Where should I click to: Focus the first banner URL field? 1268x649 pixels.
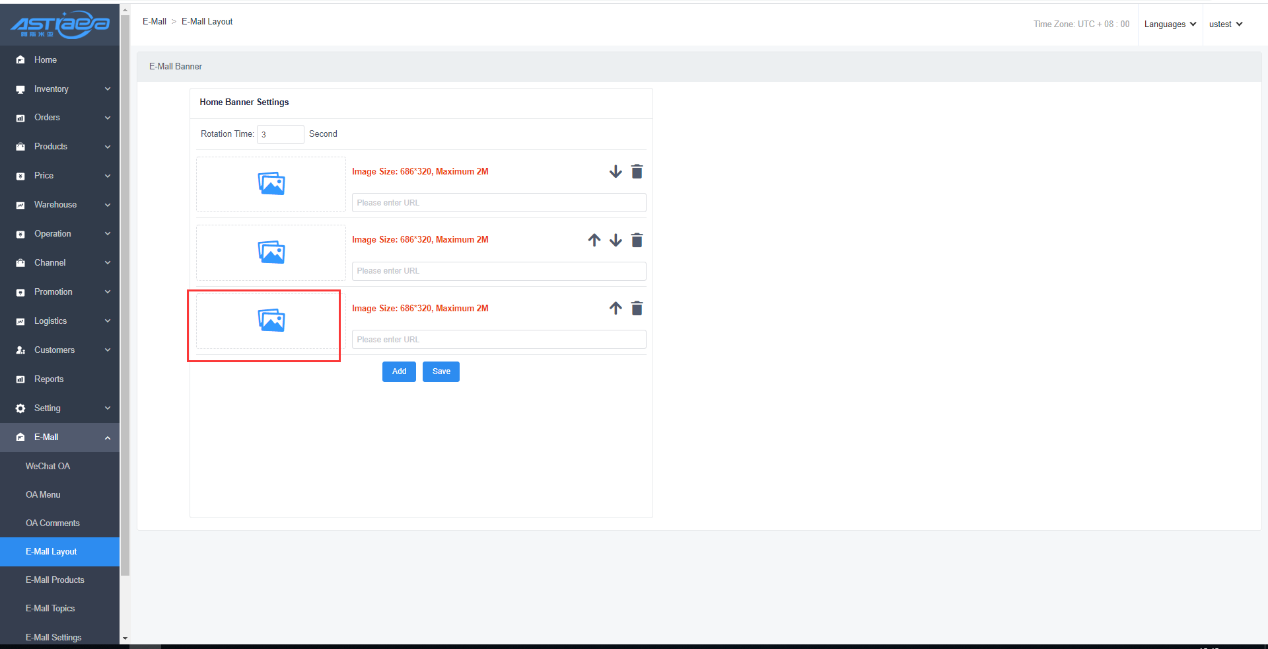pyautogui.click(x=499, y=202)
